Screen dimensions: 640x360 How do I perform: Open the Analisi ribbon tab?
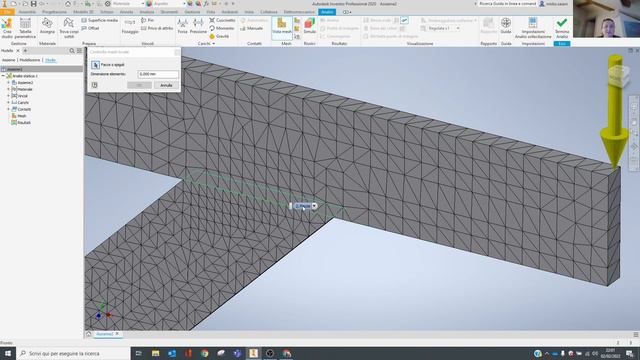[x=327, y=12]
